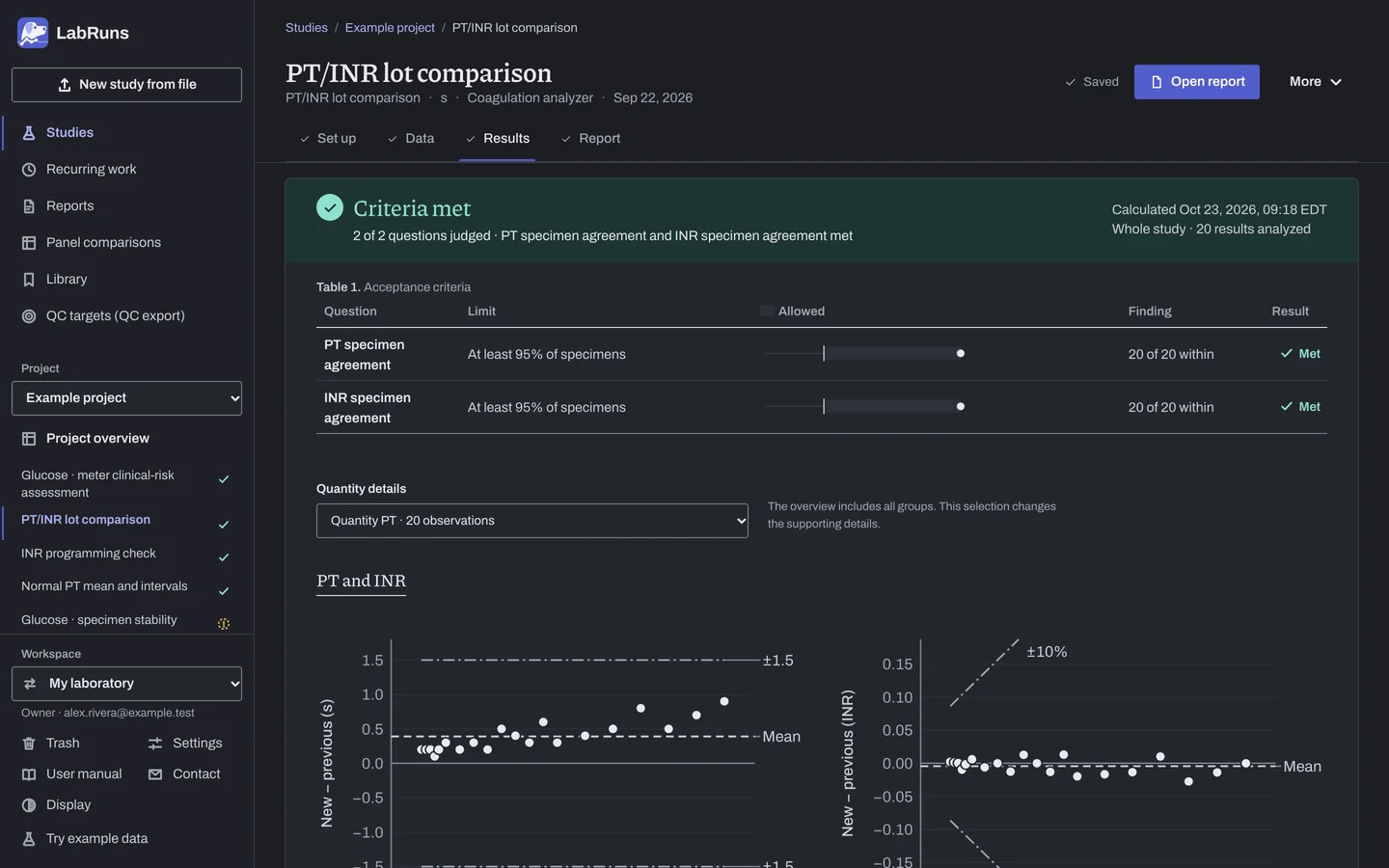
Task: Click the Allowed legend swatch in table header
Action: tap(767, 312)
